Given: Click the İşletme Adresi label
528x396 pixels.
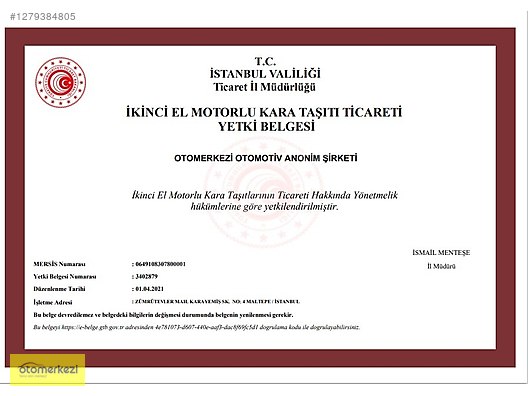Looking at the screenshot, I should pyautogui.click(x=53, y=302).
